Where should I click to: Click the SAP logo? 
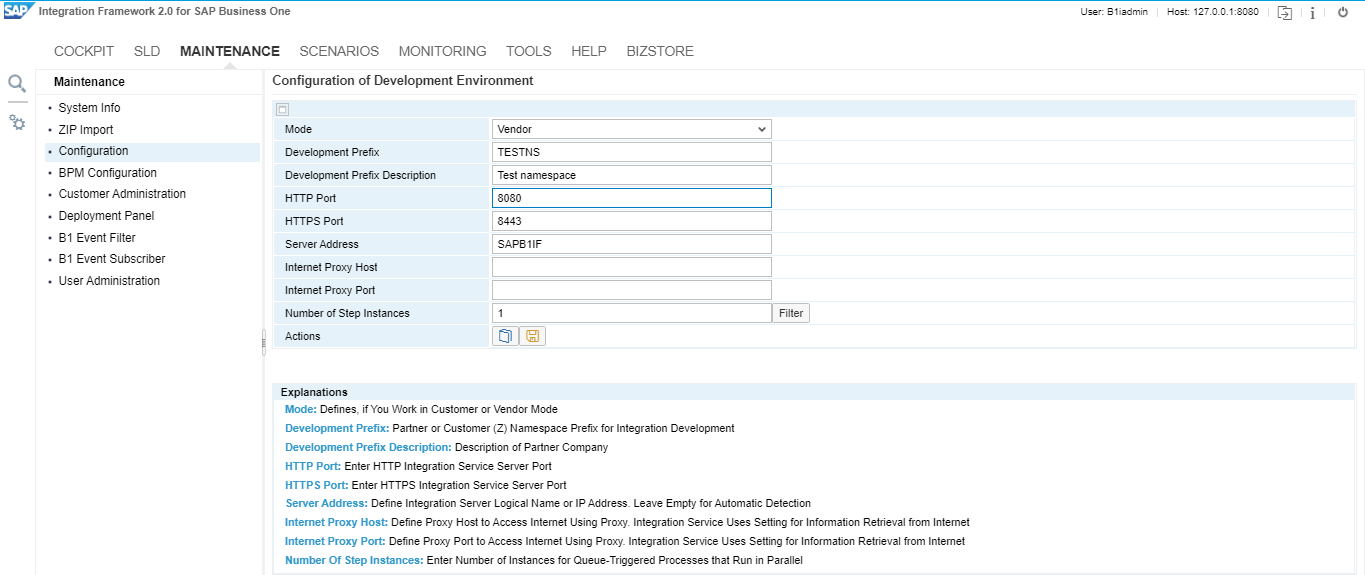[x=16, y=11]
